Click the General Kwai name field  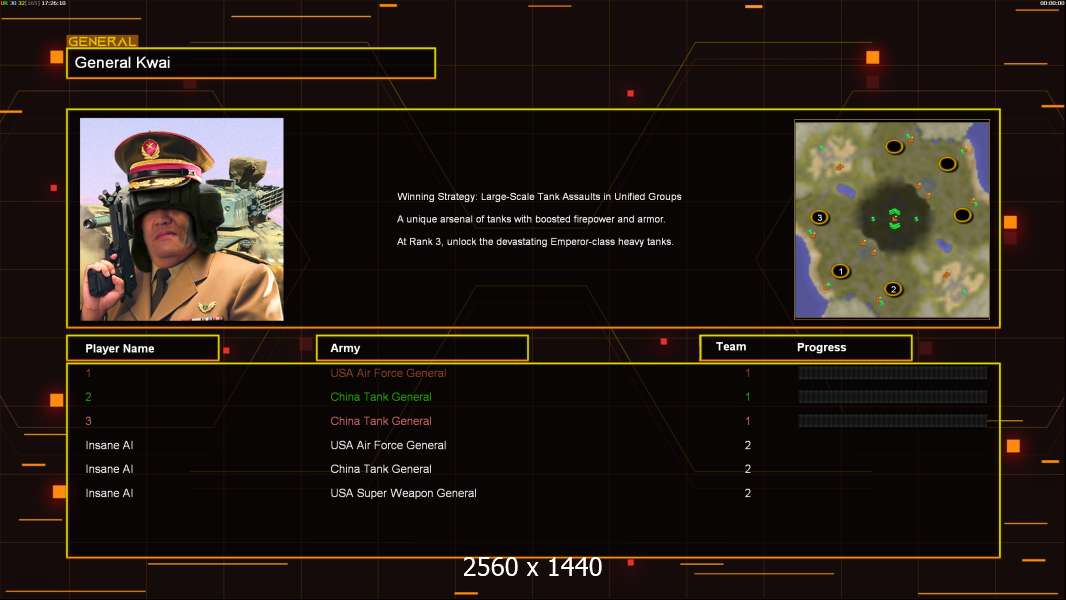pyautogui.click(x=251, y=63)
